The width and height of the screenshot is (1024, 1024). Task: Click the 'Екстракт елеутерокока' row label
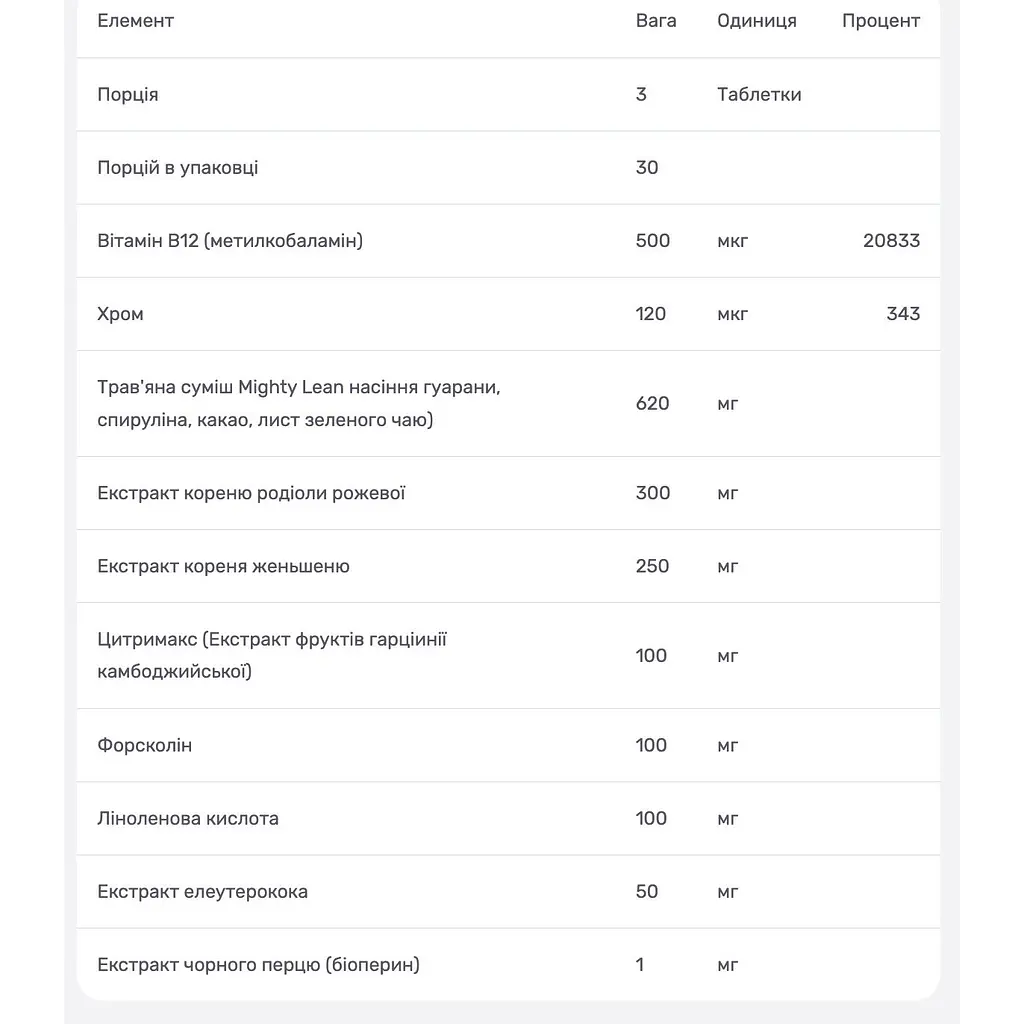202,891
